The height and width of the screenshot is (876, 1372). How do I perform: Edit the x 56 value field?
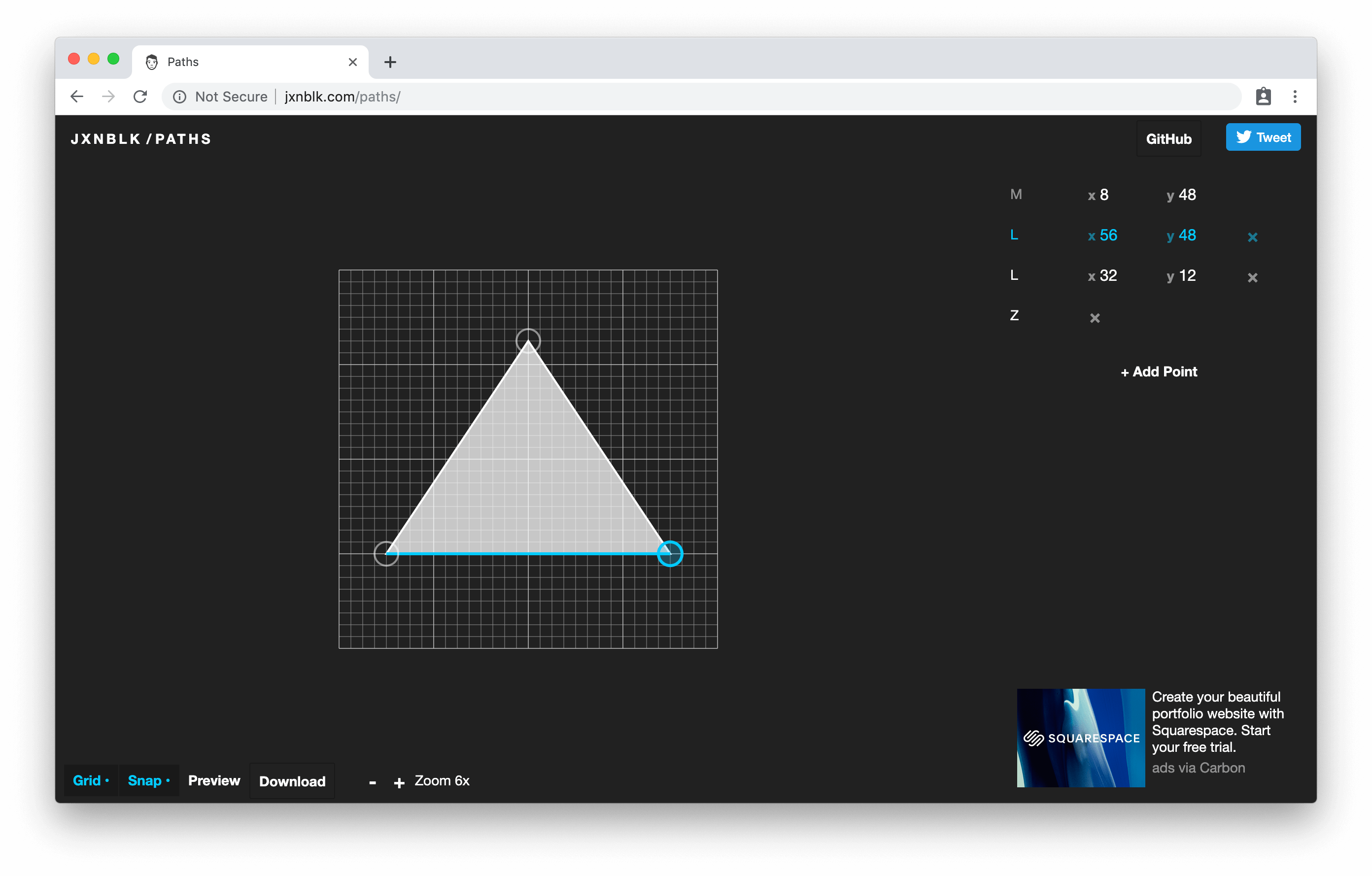(1108, 235)
